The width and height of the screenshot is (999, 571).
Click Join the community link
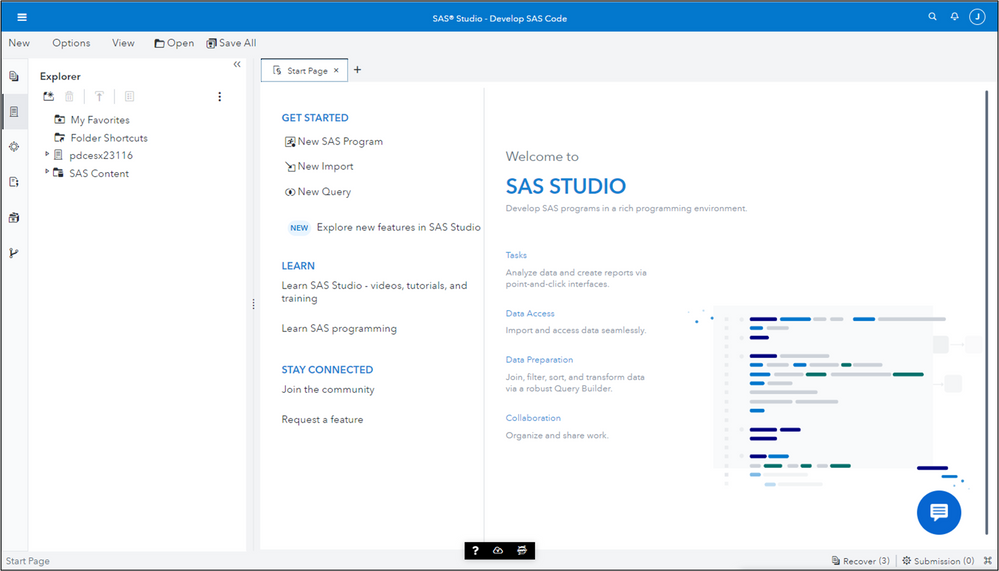pyautogui.click(x=328, y=390)
